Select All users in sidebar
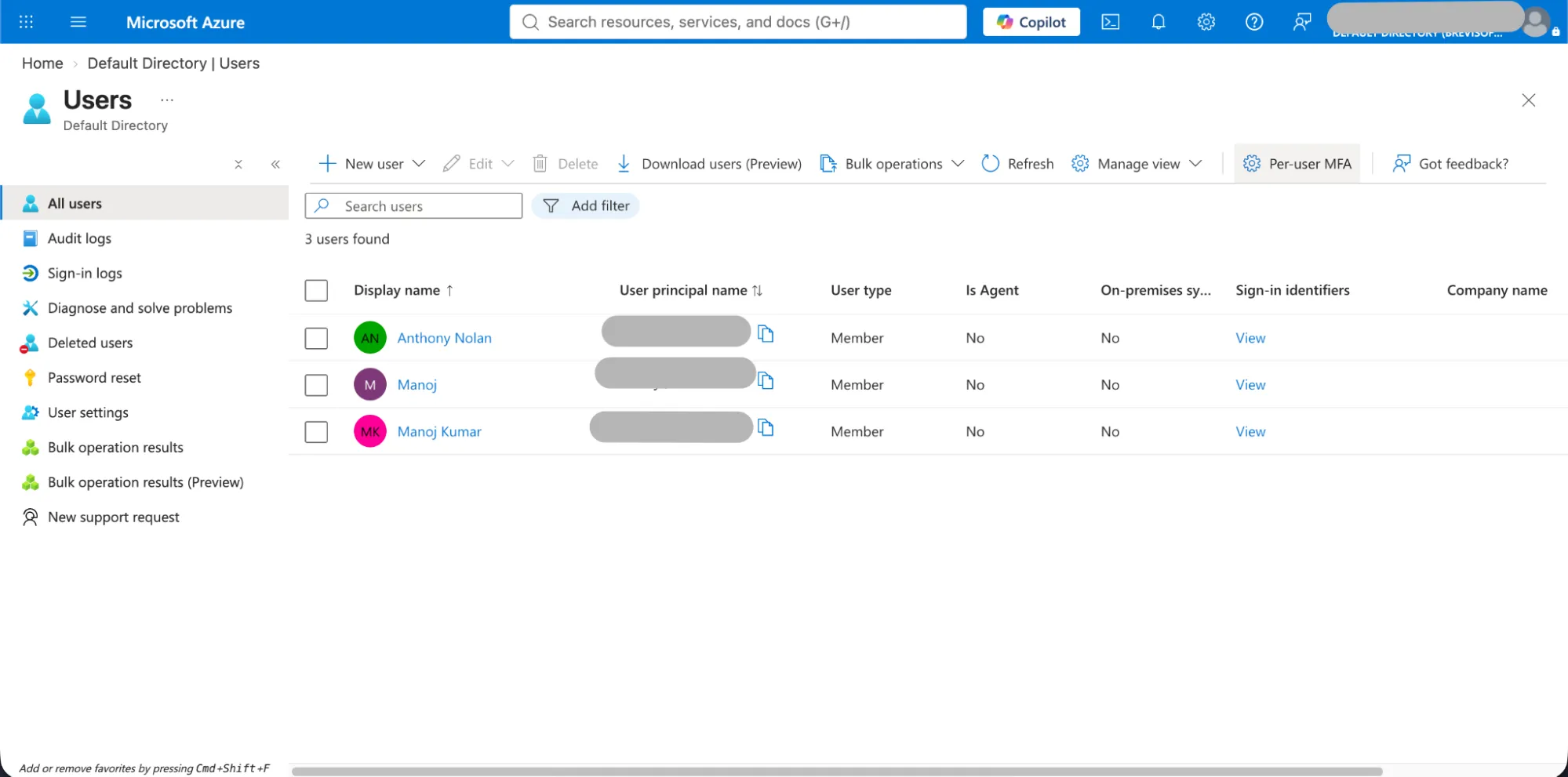 click(144, 203)
